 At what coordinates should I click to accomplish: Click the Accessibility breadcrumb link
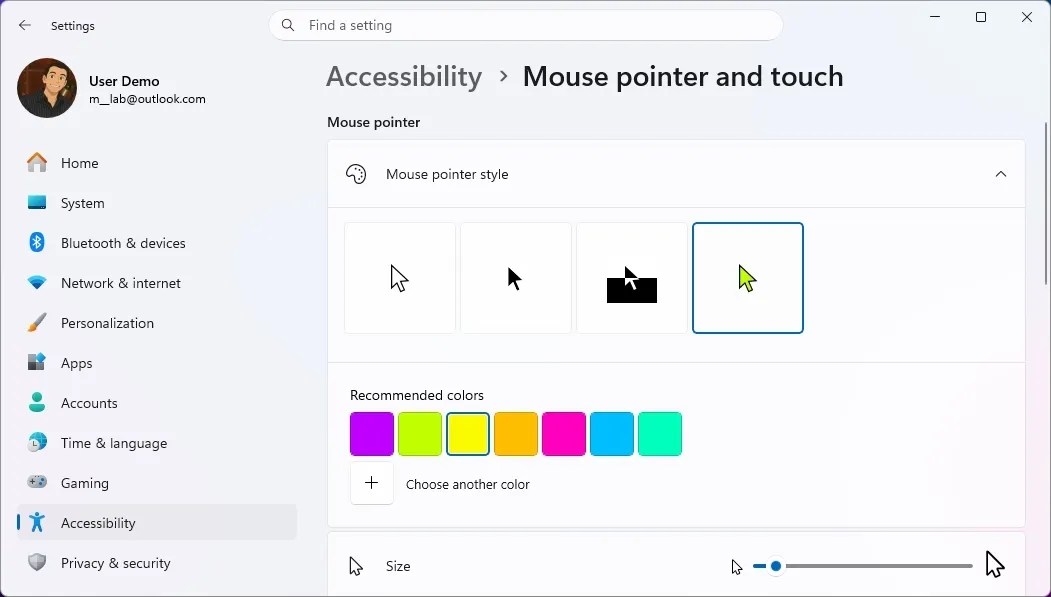[x=404, y=76]
